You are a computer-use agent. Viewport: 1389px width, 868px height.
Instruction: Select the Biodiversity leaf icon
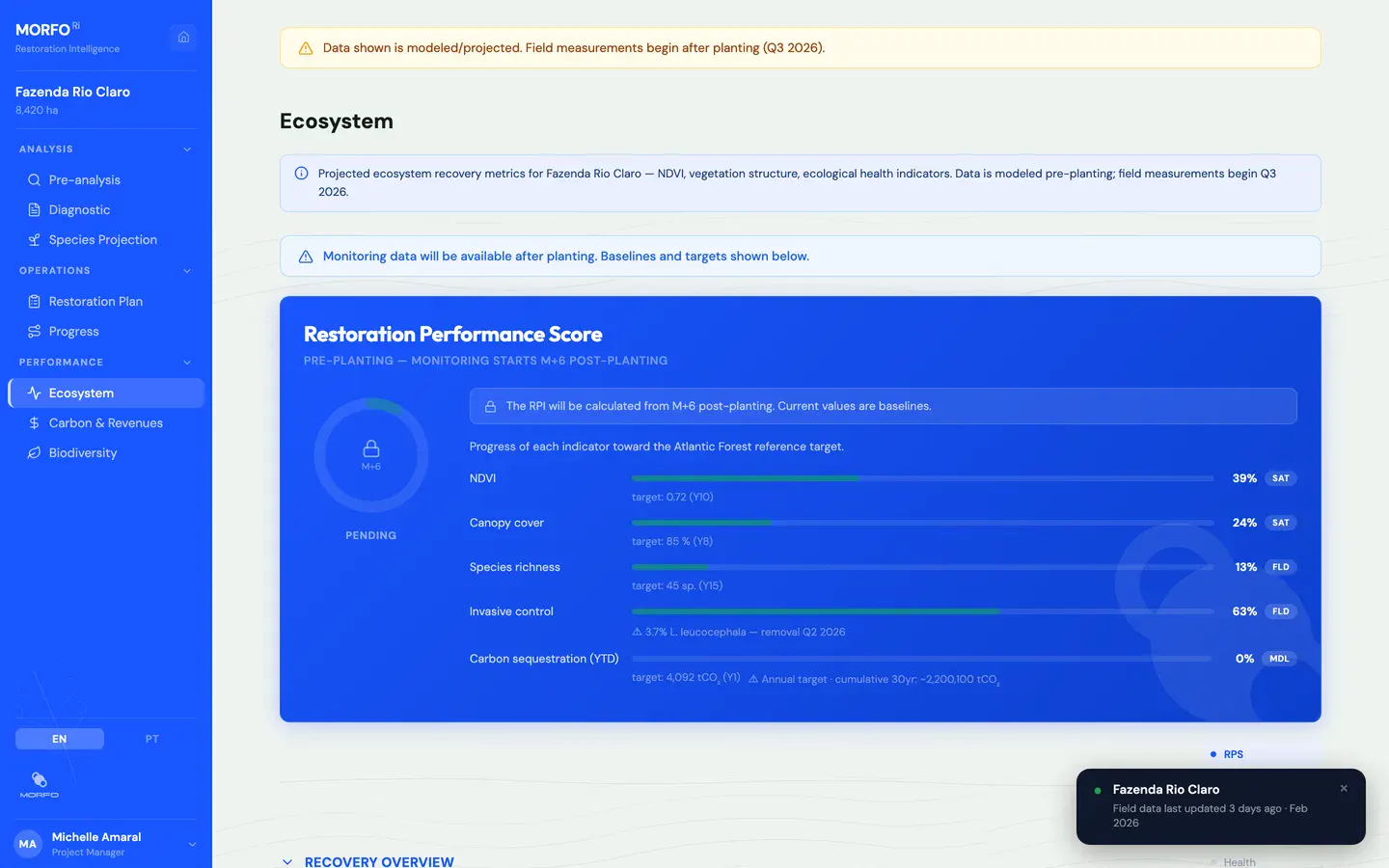tap(34, 453)
